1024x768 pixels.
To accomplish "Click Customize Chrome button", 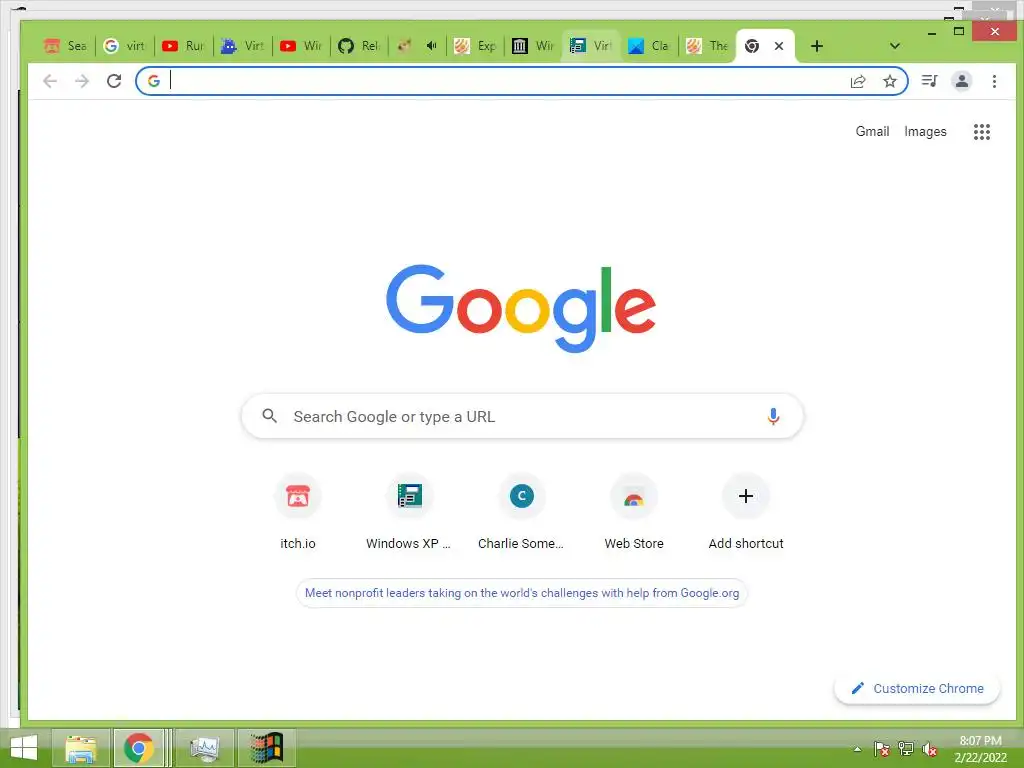I will [917, 688].
